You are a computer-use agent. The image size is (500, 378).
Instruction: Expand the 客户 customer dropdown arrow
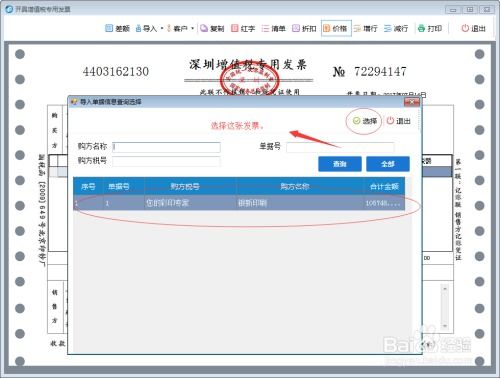[x=193, y=29]
